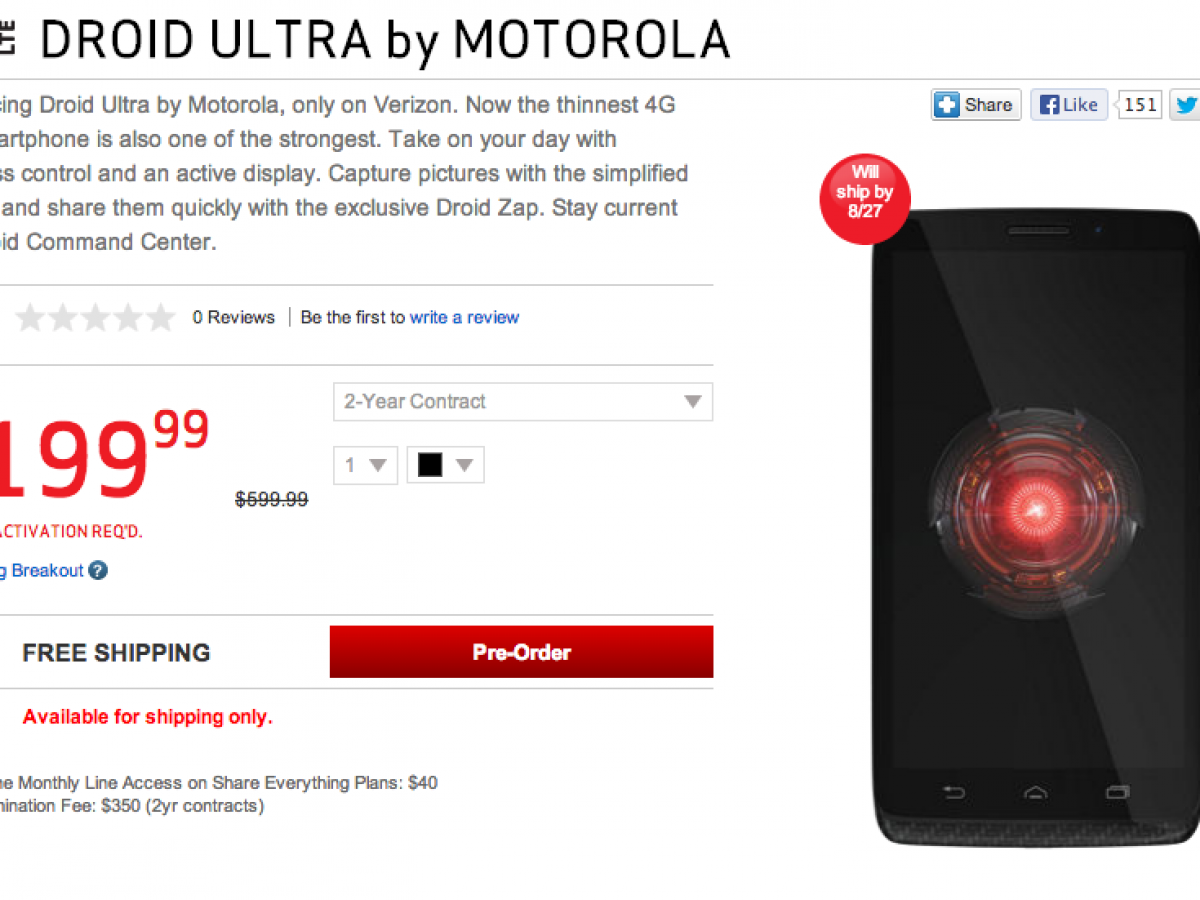Click the Share plus icon
Screen dimensions: 1200x900
(x=947, y=105)
